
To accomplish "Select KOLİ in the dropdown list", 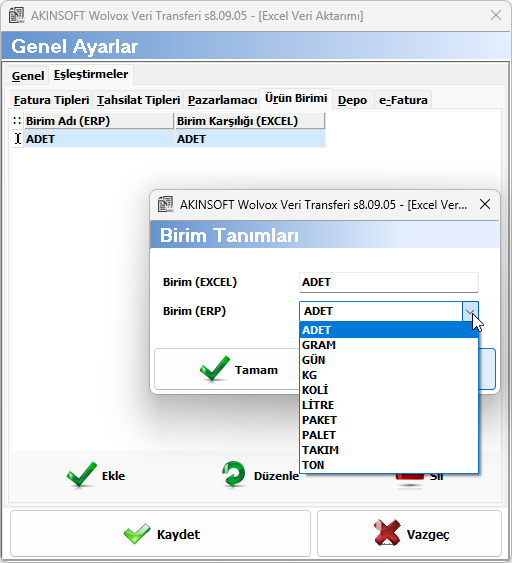I will click(388, 390).
